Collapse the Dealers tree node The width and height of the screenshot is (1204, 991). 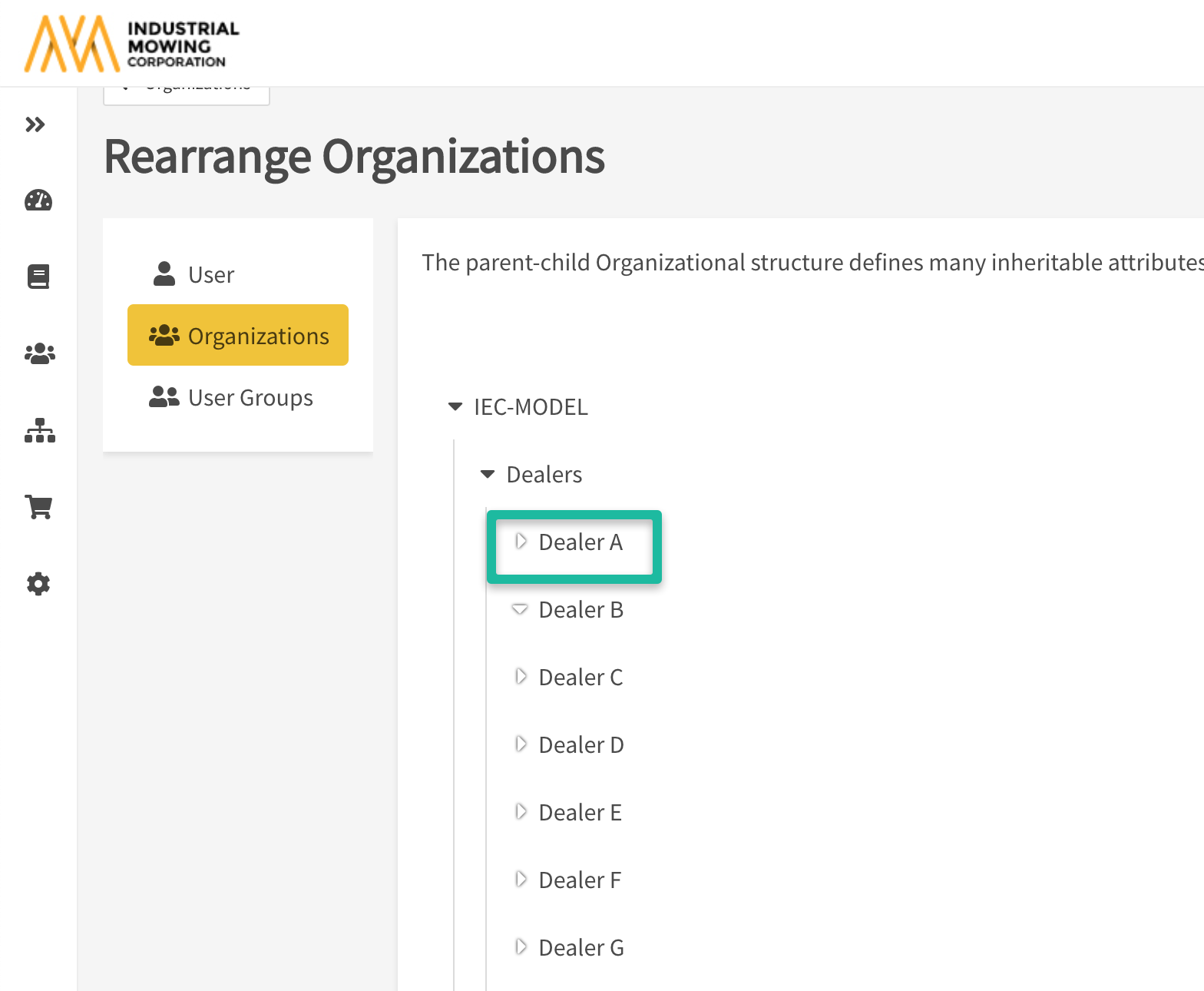[488, 474]
